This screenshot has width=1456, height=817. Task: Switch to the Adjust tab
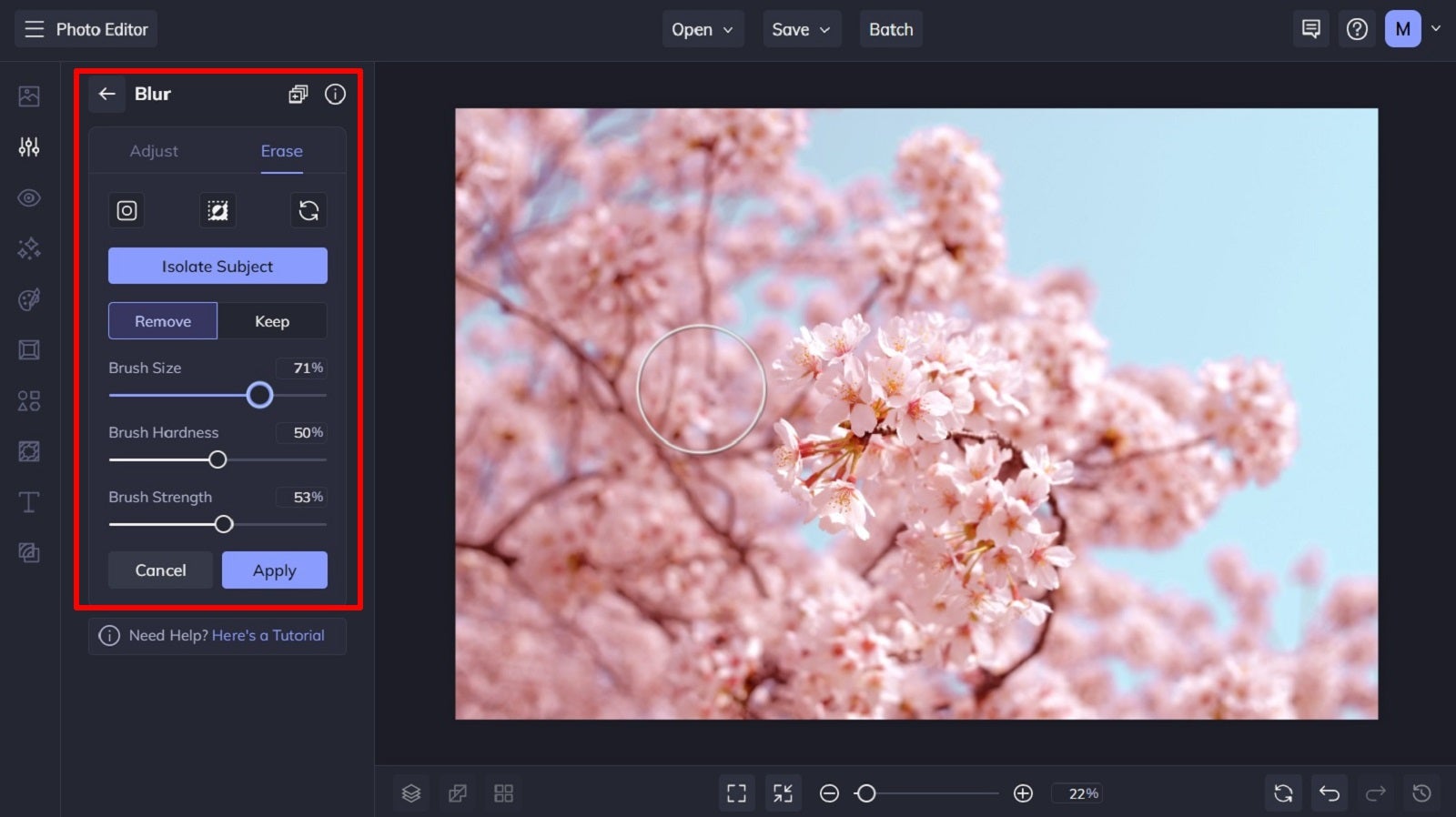pos(154,151)
